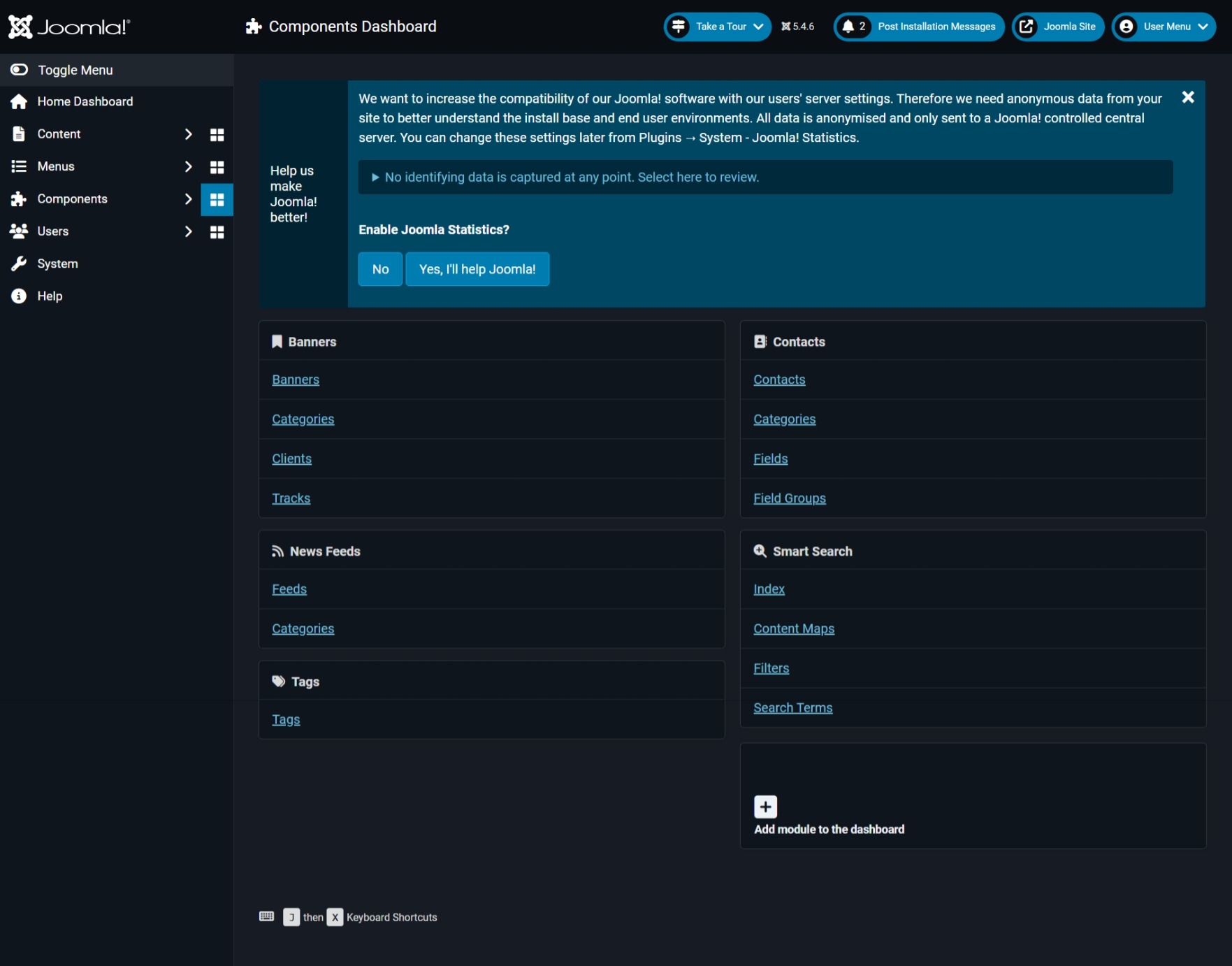Screen dimensions: 1232x966
Task: Open the Field Groups link
Action: click(x=790, y=498)
